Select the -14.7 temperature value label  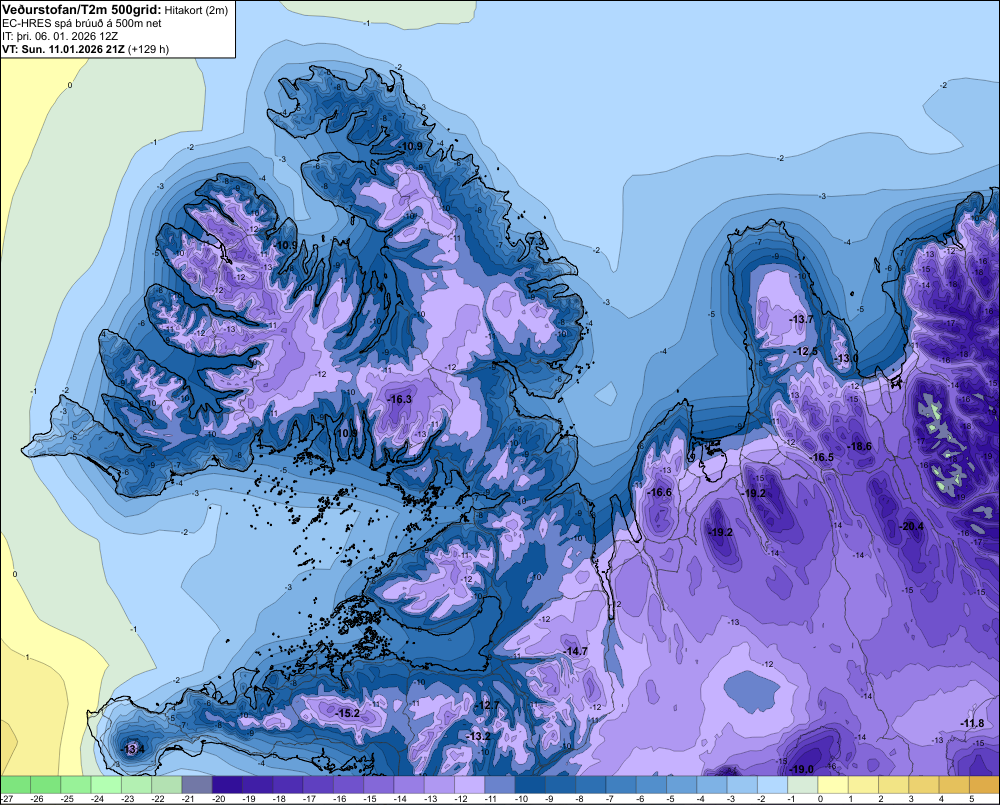pyautogui.click(x=576, y=651)
